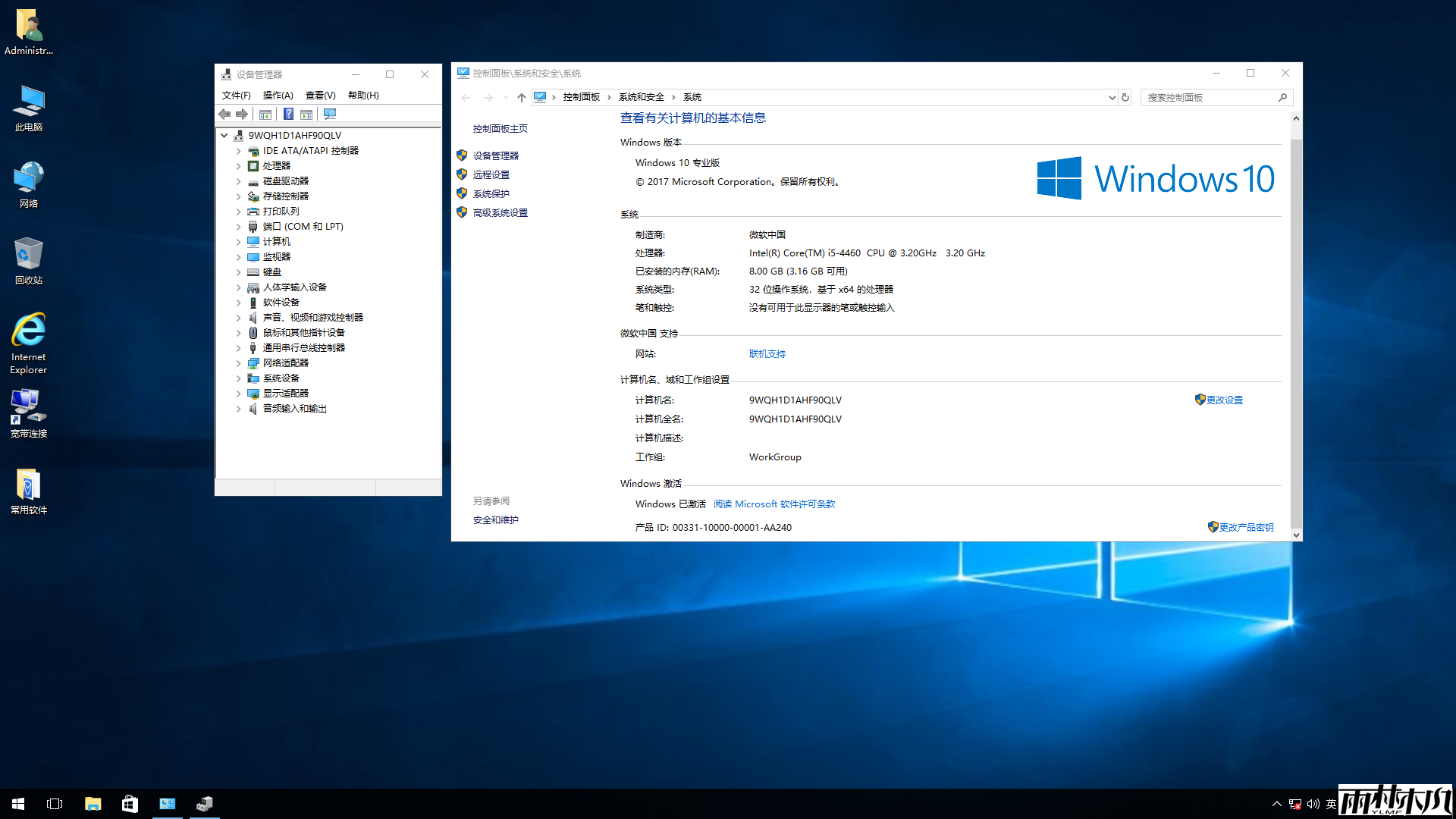
Task: Expand the 处理器 device category
Action: pyautogui.click(x=238, y=165)
